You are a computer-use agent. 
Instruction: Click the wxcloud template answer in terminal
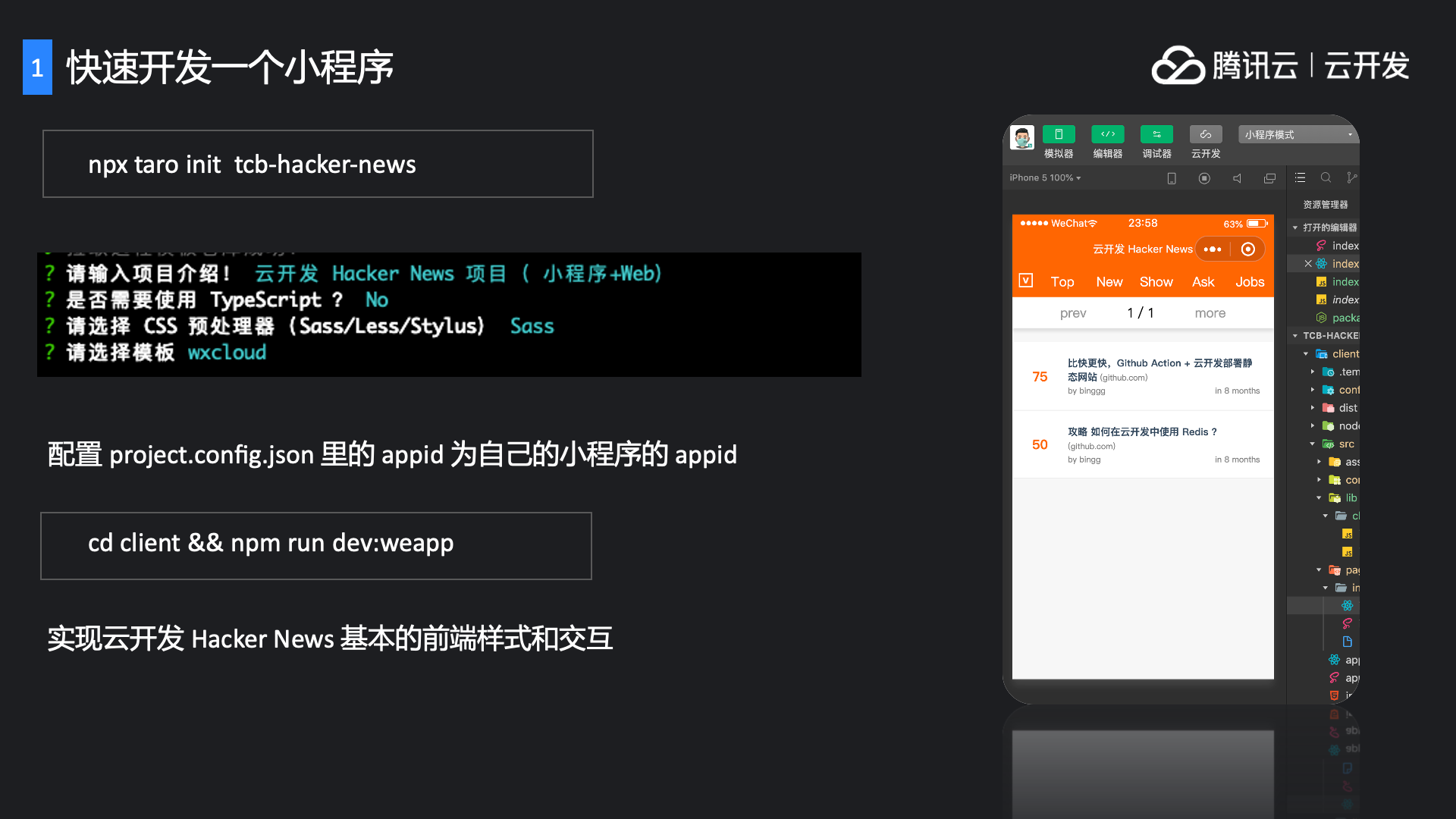(x=227, y=353)
